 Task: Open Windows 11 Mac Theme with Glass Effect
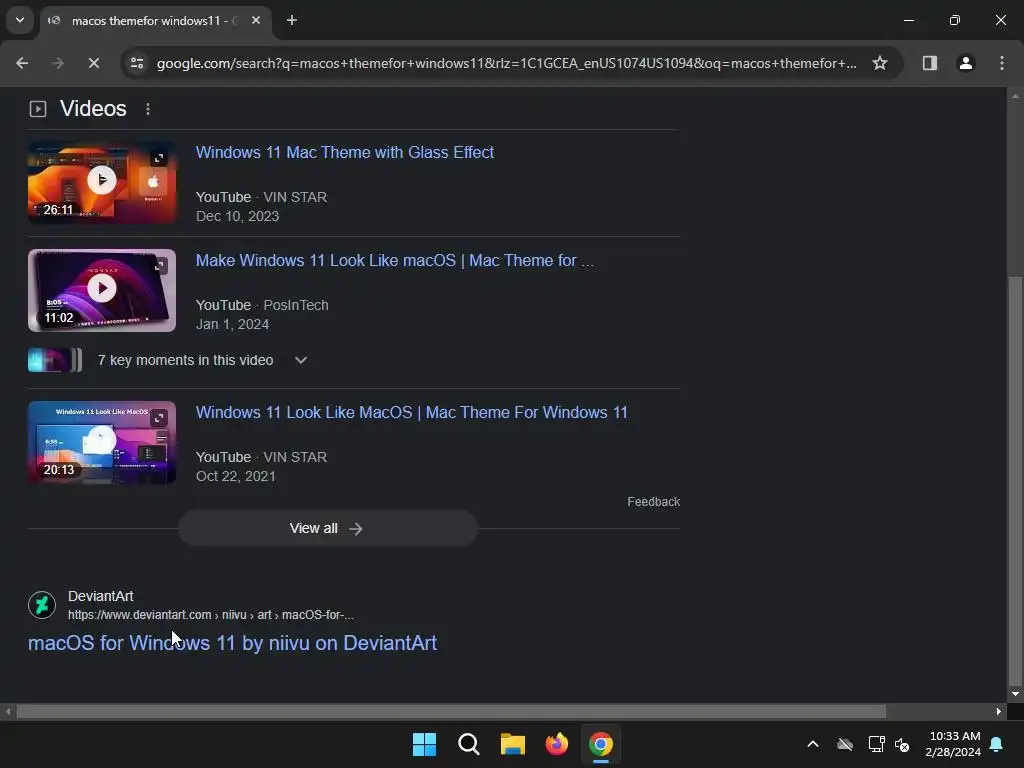[345, 152]
